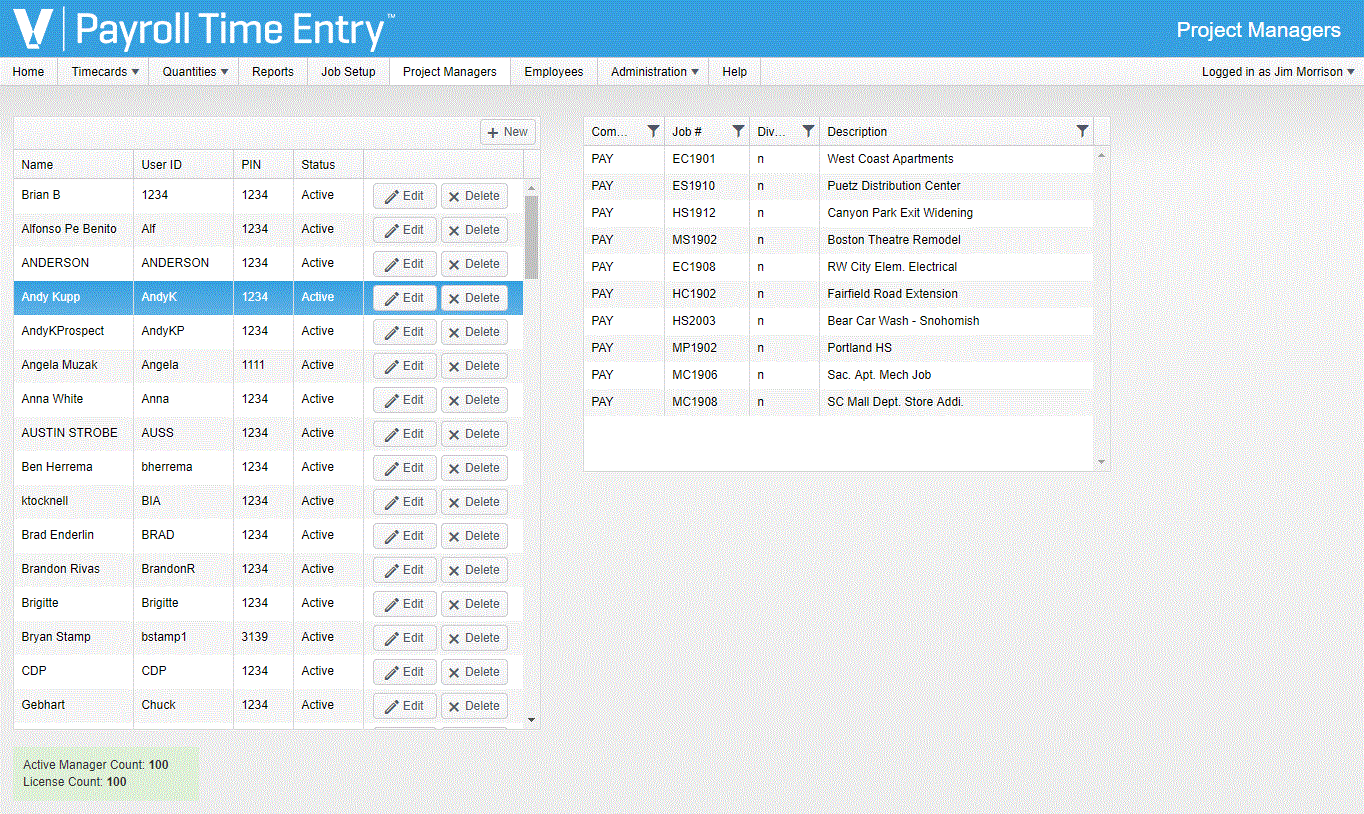Open the Employees menu item
Image resolution: width=1364 pixels, height=814 pixels.
coord(554,72)
